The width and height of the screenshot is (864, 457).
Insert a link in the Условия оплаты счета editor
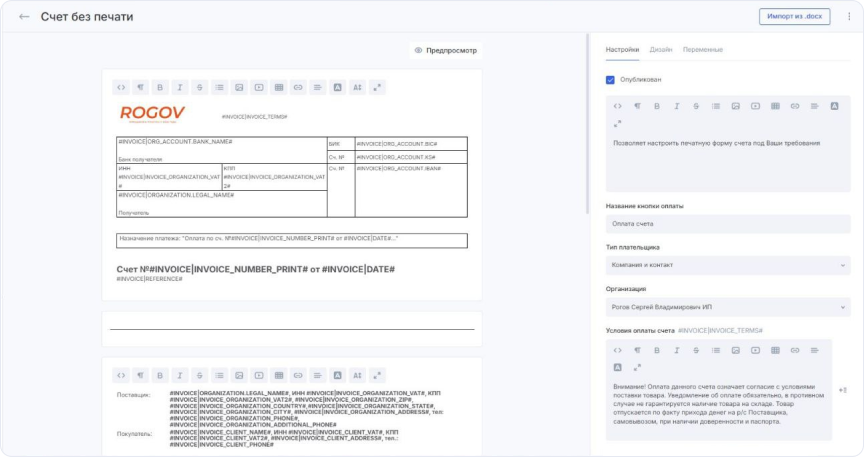795,350
